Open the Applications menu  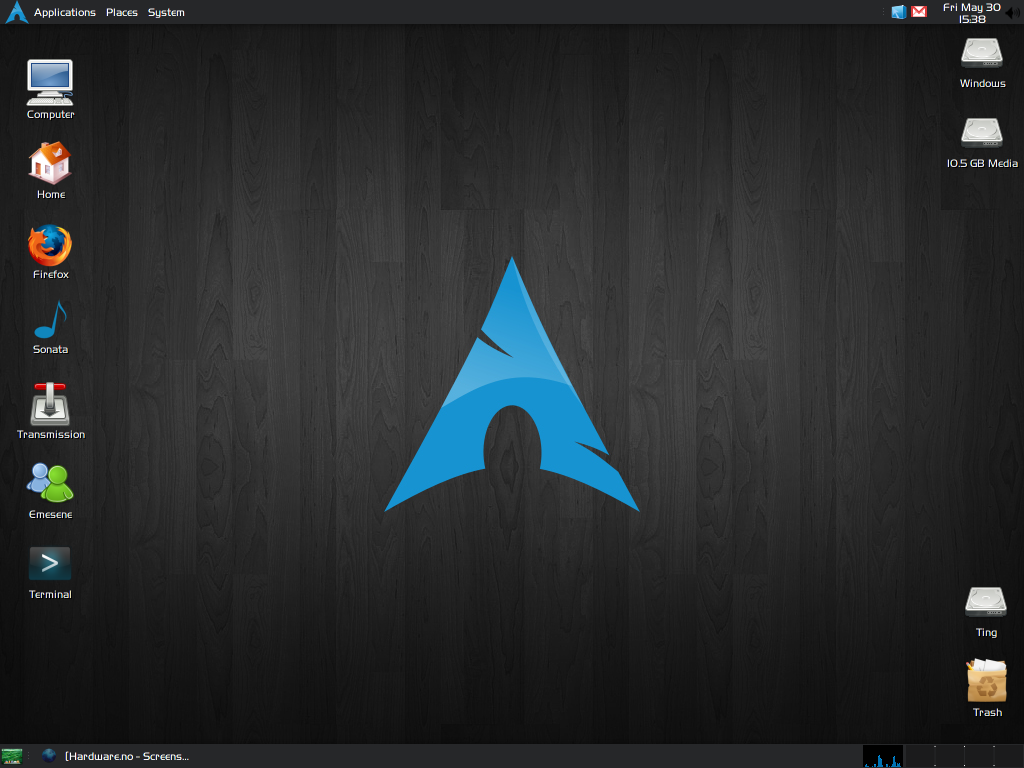[65, 12]
